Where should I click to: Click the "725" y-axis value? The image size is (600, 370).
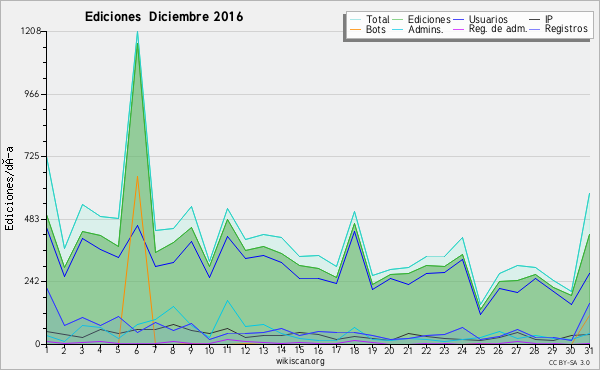[x=32, y=156]
